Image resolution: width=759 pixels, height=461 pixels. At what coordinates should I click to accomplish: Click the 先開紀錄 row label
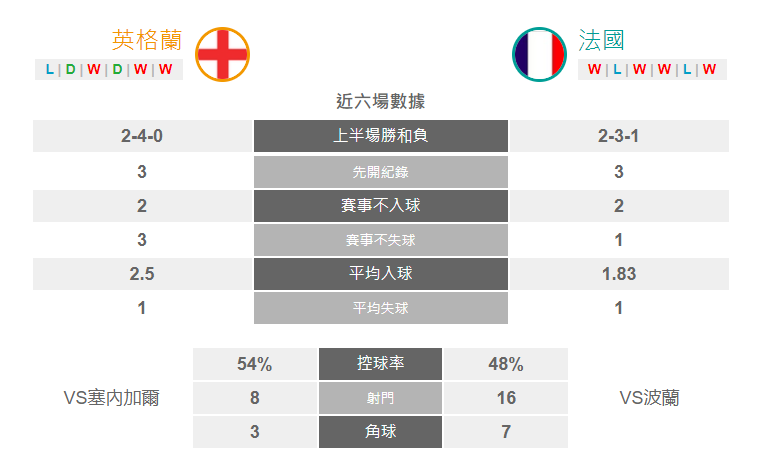[381, 172]
